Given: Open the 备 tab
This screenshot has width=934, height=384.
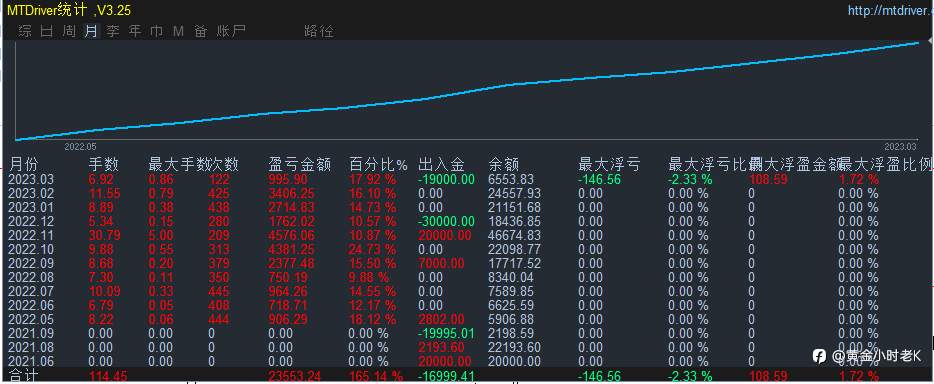Looking at the screenshot, I should click(200, 32).
